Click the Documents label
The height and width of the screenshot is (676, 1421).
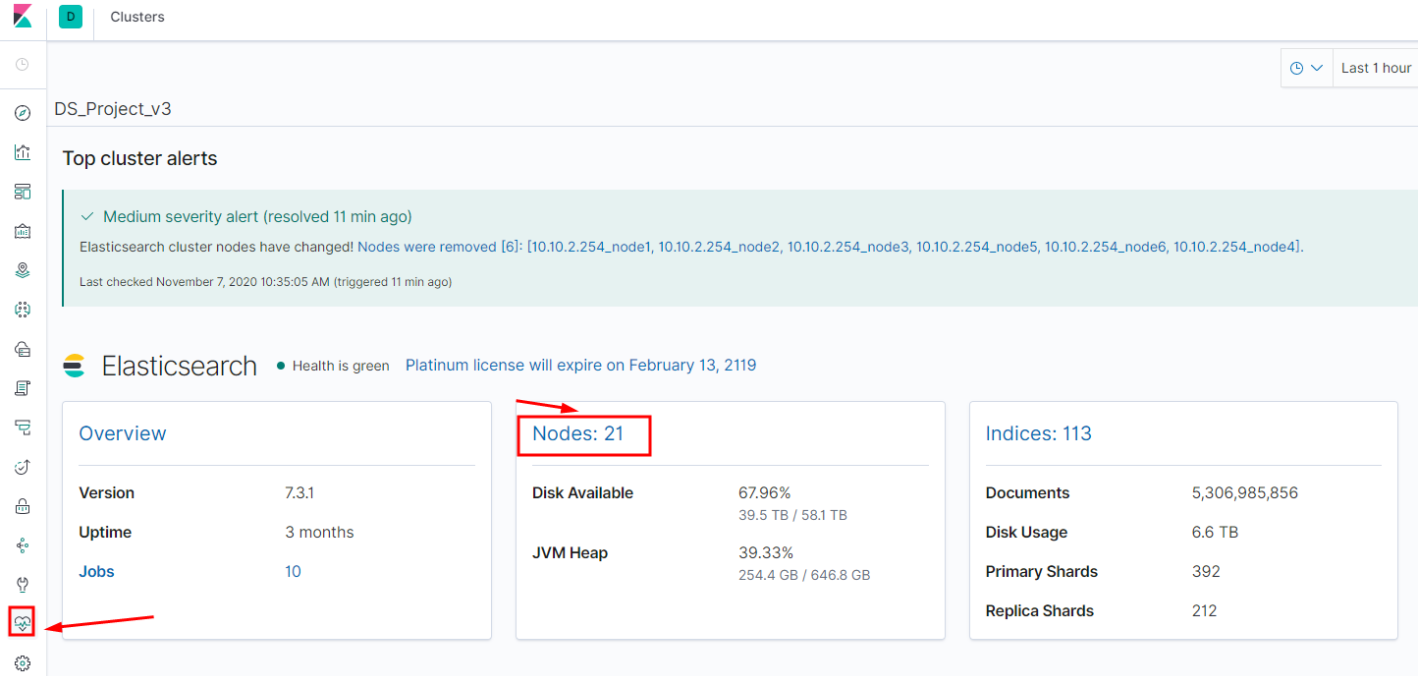point(1027,493)
